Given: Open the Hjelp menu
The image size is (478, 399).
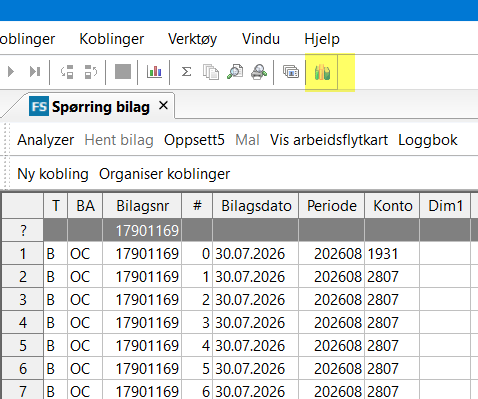Looking at the screenshot, I should (322, 39).
